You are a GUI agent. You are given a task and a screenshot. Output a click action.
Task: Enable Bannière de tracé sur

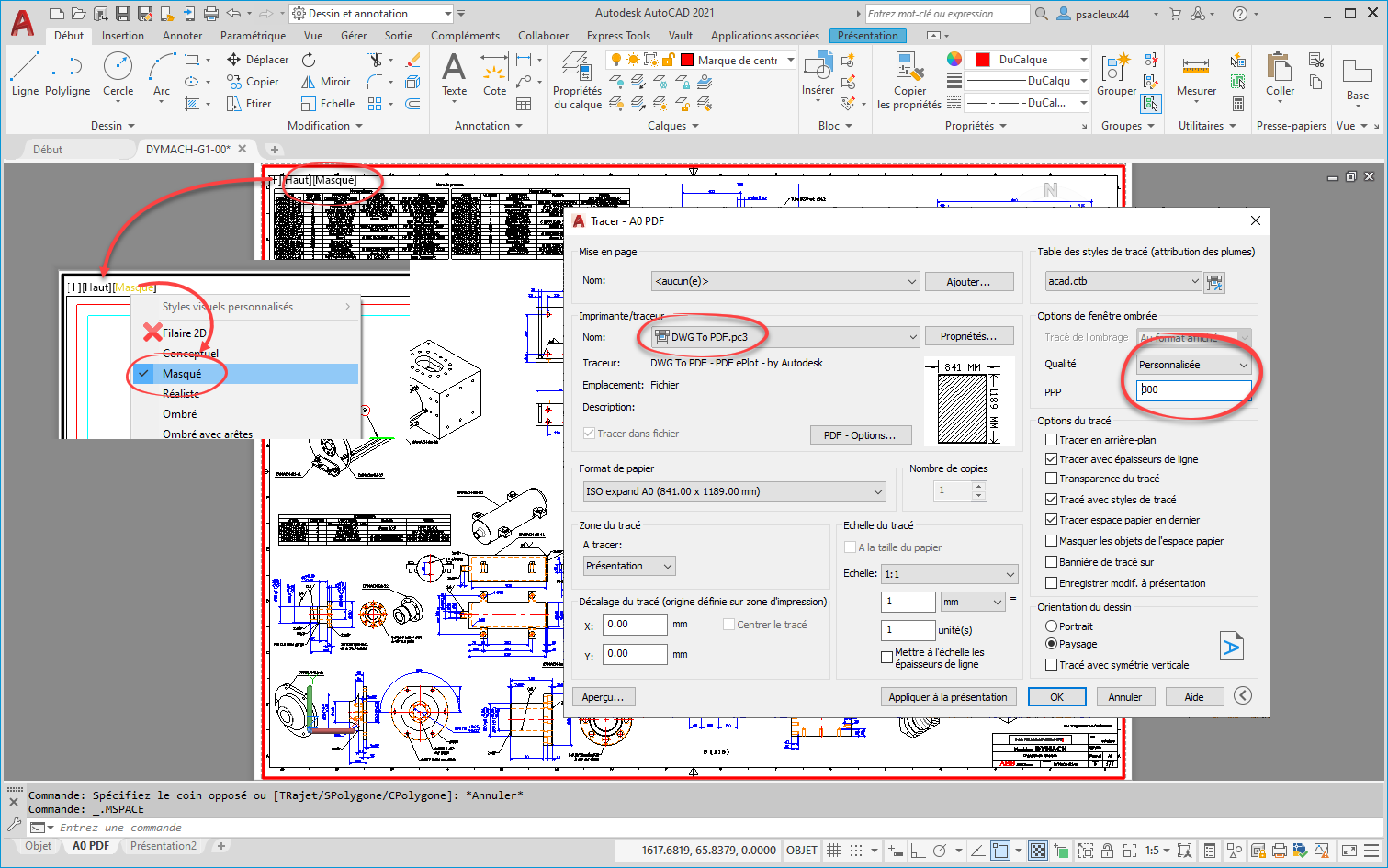tap(1051, 562)
